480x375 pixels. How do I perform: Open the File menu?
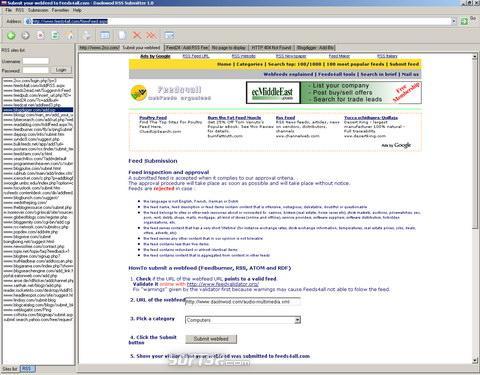(8, 10)
